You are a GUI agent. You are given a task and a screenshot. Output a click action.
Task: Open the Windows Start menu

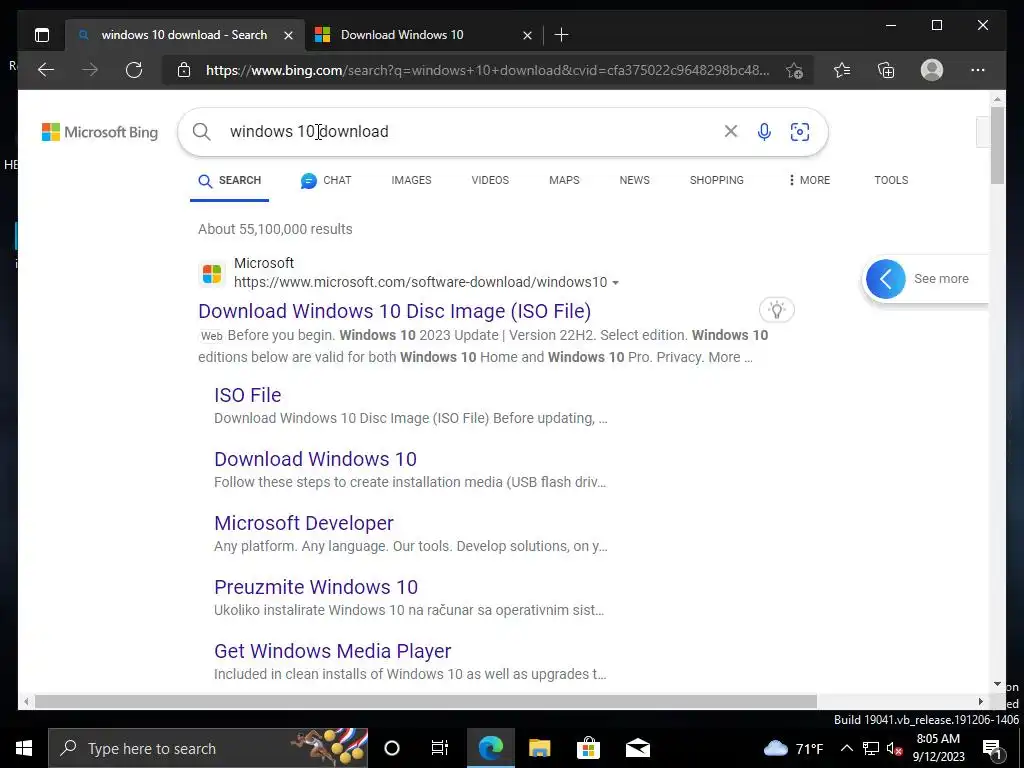24,748
